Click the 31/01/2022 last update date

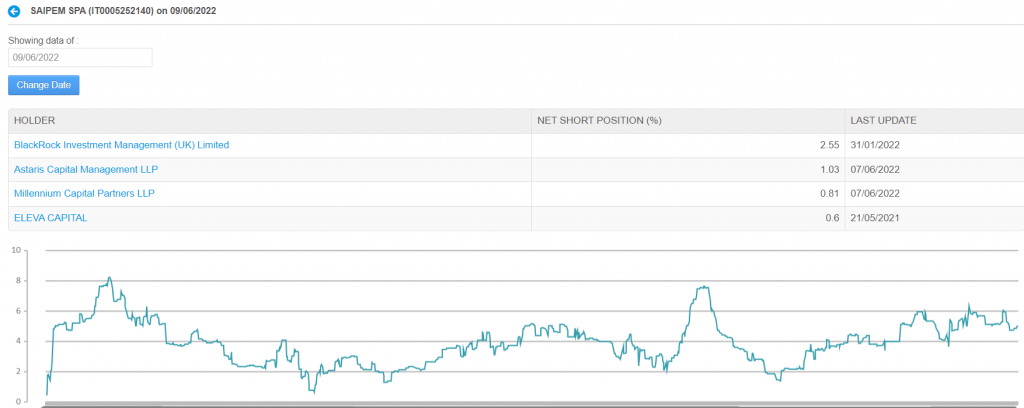(x=875, y=145)
